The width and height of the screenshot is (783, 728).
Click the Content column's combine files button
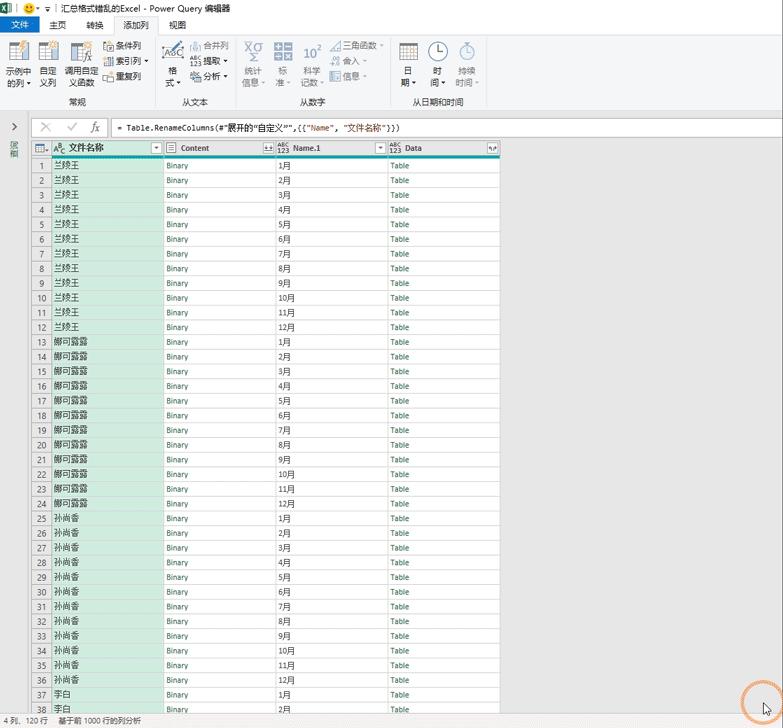pos(268,148)
